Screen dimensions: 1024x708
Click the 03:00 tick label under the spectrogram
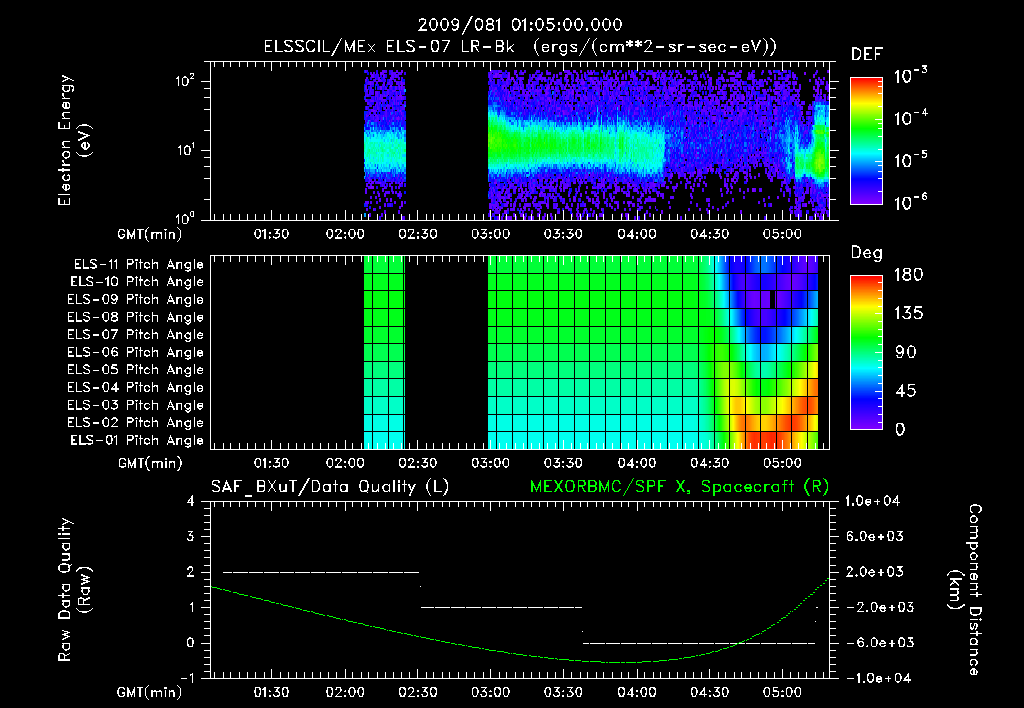[x=490, y=234]
